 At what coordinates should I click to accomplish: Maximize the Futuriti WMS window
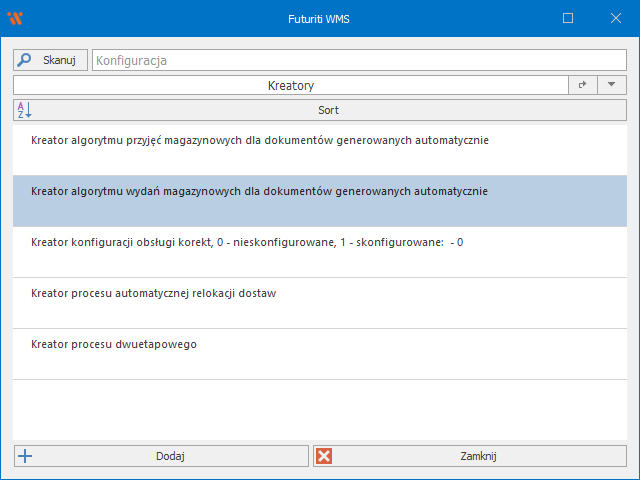[x=568, y=18]
